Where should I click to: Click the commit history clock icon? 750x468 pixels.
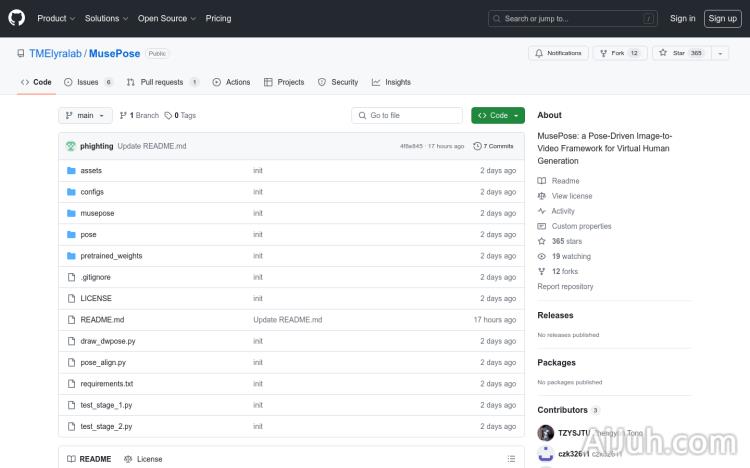pyautogui.click(x=478, y=146)
